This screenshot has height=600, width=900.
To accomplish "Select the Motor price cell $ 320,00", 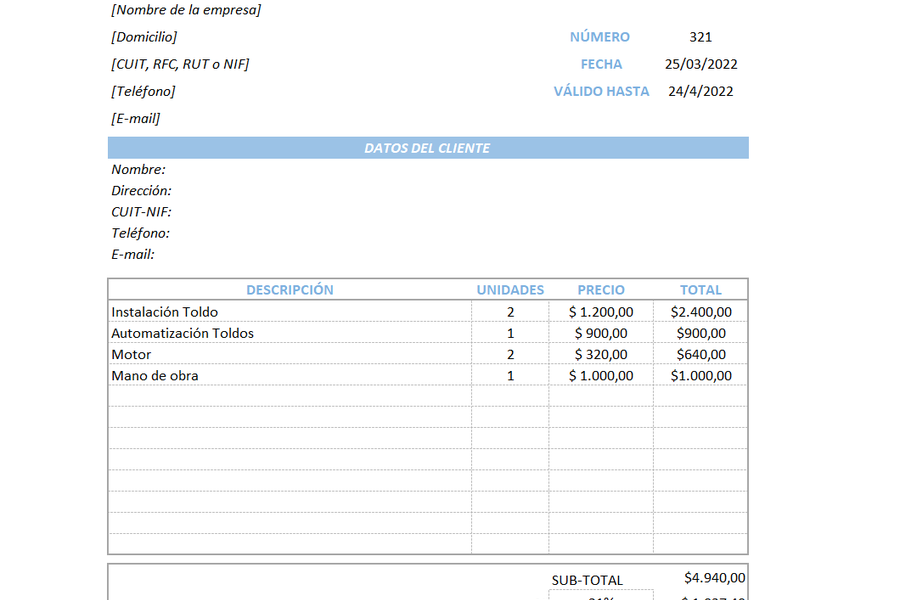I will tap(601, 354).
